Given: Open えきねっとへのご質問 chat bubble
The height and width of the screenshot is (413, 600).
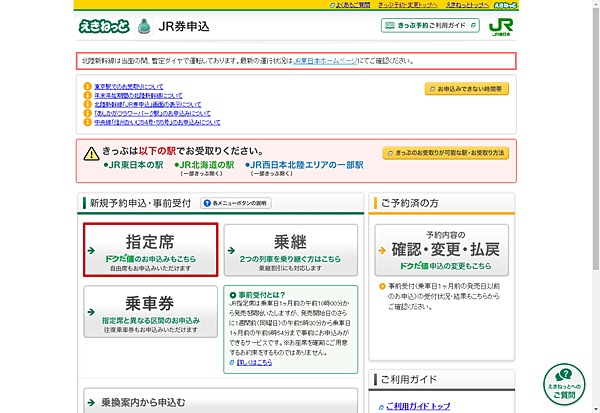Looking at the screenshot, I should pos(564,384).
